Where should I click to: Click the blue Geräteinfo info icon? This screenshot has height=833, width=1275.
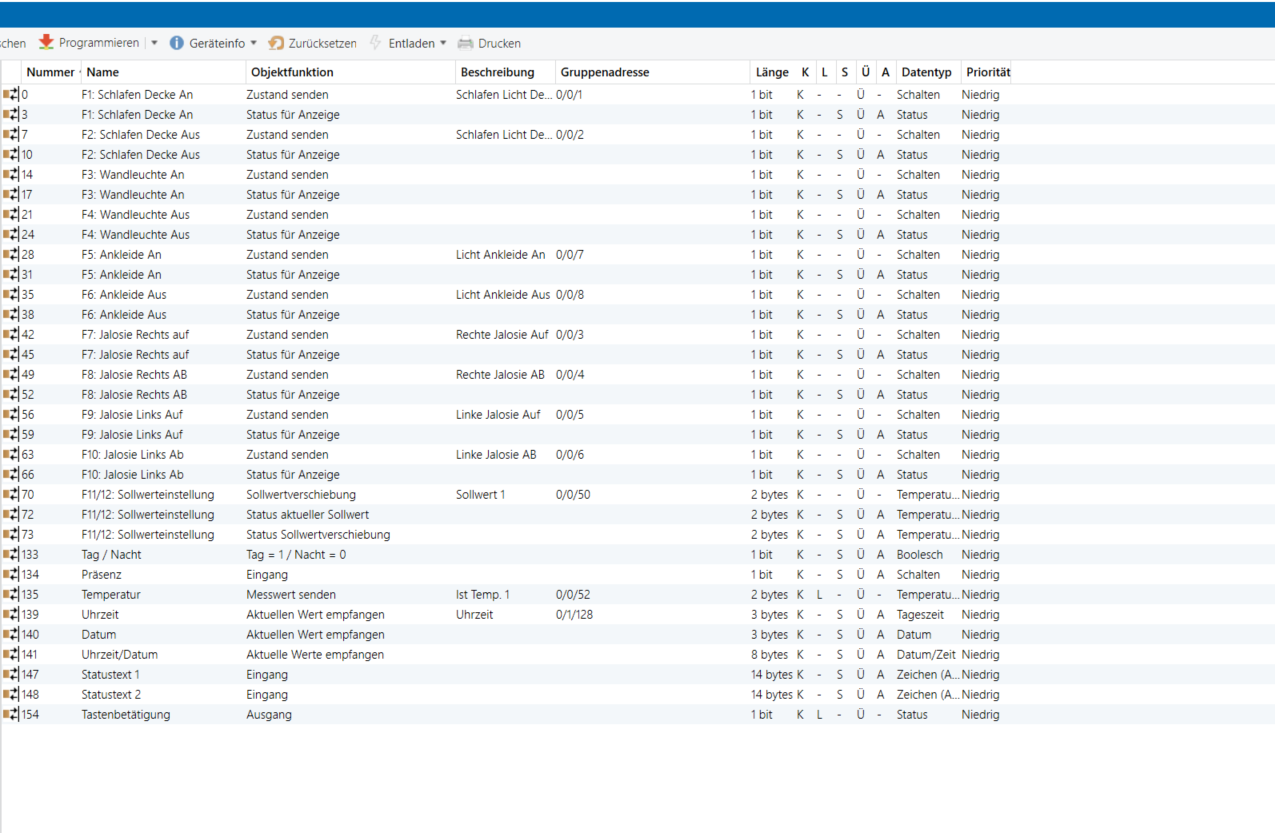(x=177, y=43)
